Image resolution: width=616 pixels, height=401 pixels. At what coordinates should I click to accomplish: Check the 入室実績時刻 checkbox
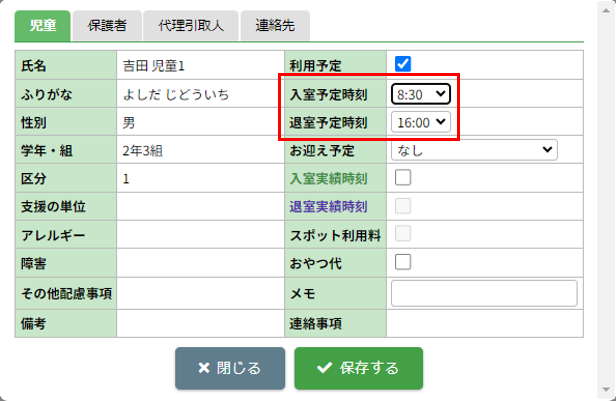pyautogui.click(x=403, y=178)
